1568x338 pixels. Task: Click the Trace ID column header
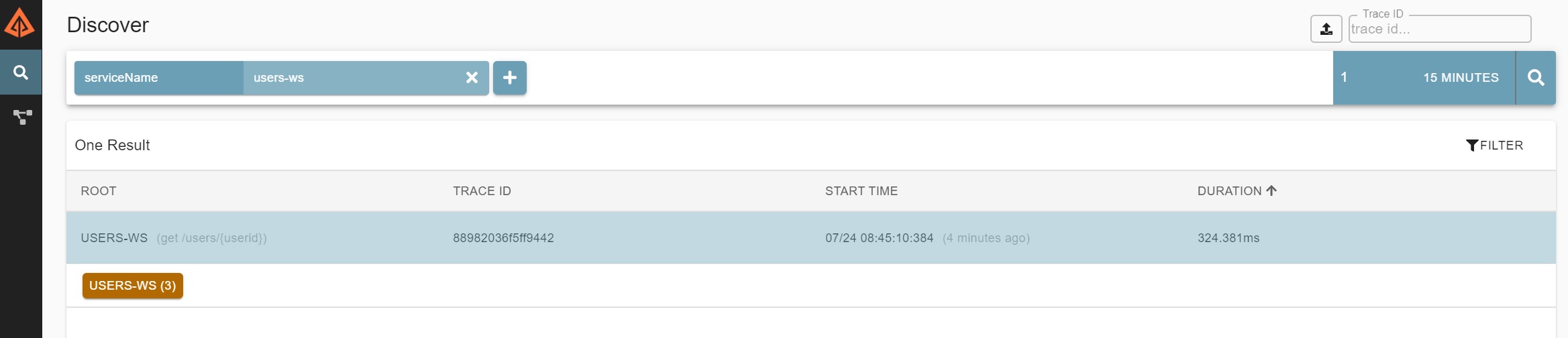tap(482, 191)
